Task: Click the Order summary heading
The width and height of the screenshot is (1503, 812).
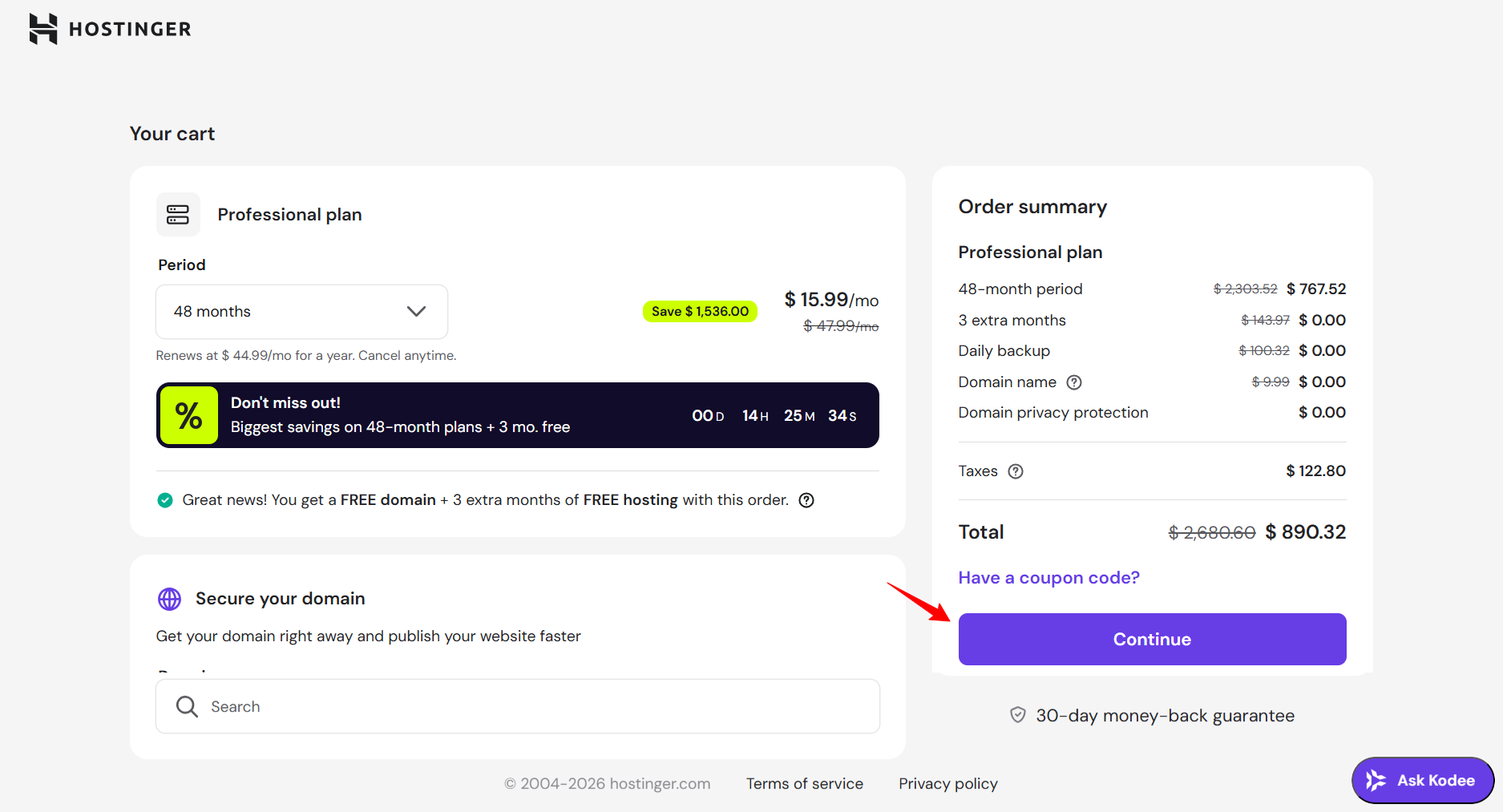Action: 1032,207
